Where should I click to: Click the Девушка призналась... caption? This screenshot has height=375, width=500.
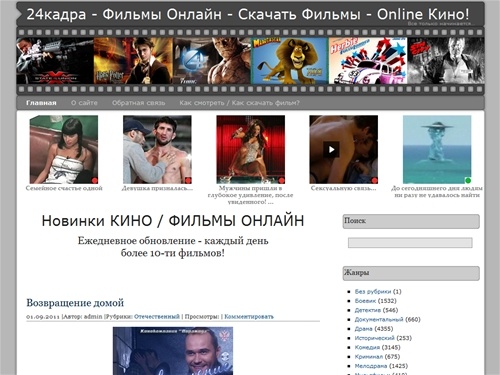pos(157,188)
